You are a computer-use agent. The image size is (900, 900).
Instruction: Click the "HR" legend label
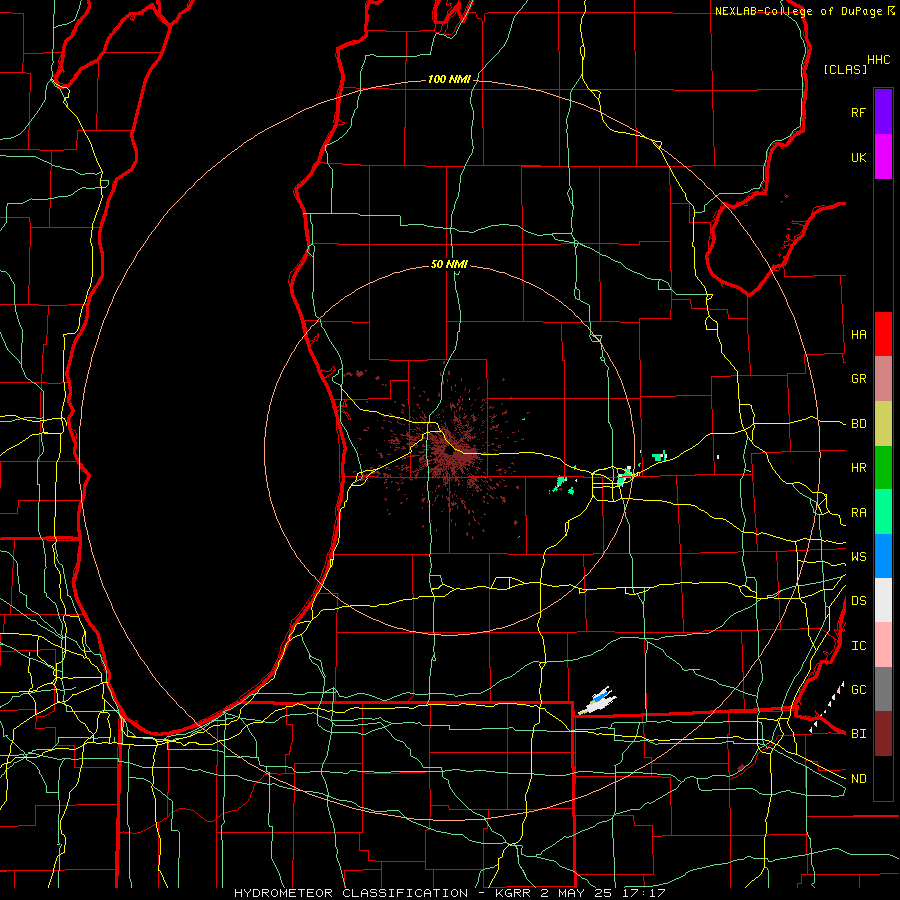[858, 468]
